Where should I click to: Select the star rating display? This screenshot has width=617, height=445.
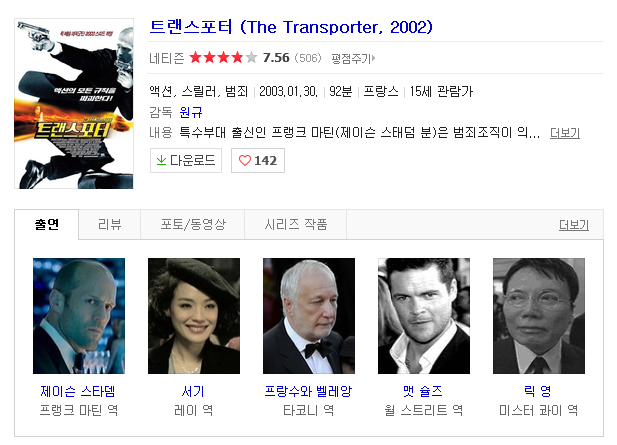[x=223, y=58]
